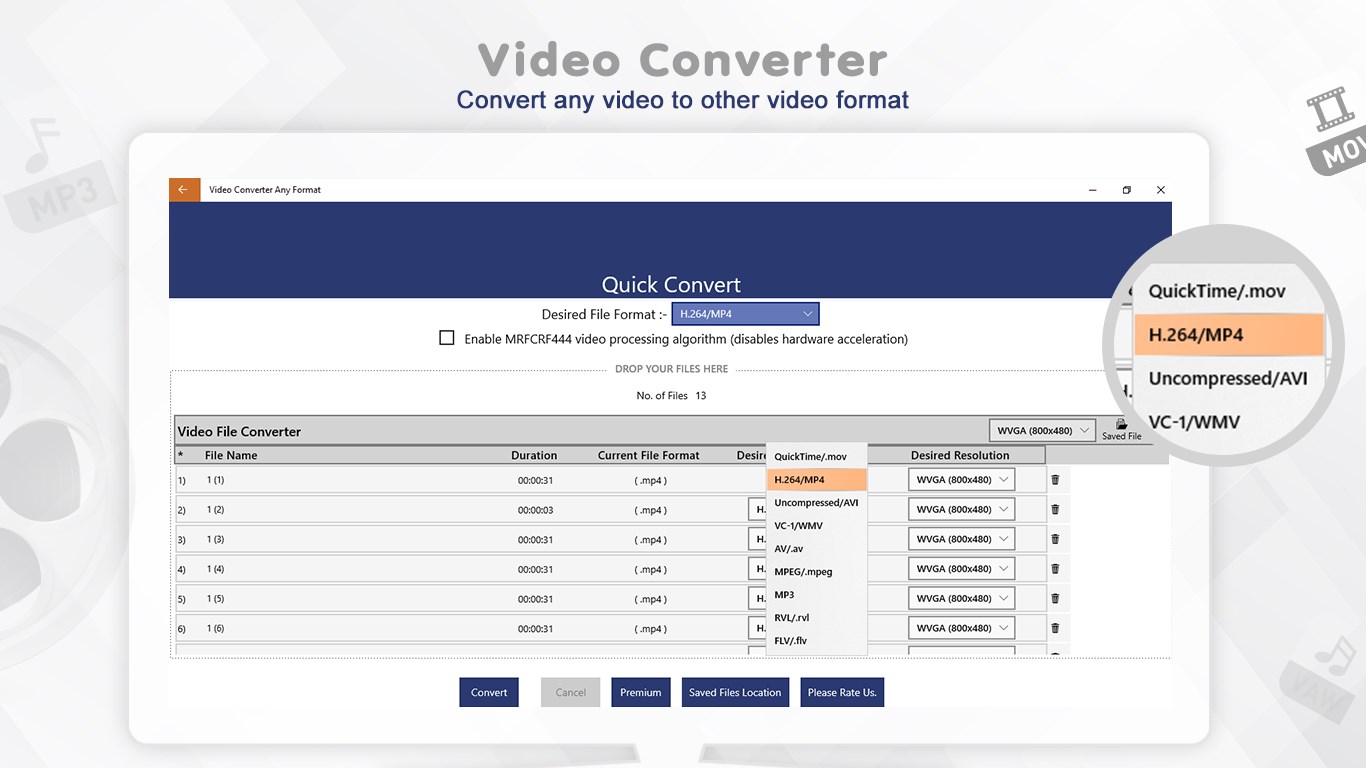
Task: Open resolution dropdown for file 1 (3)
Action: click(961, 539)
